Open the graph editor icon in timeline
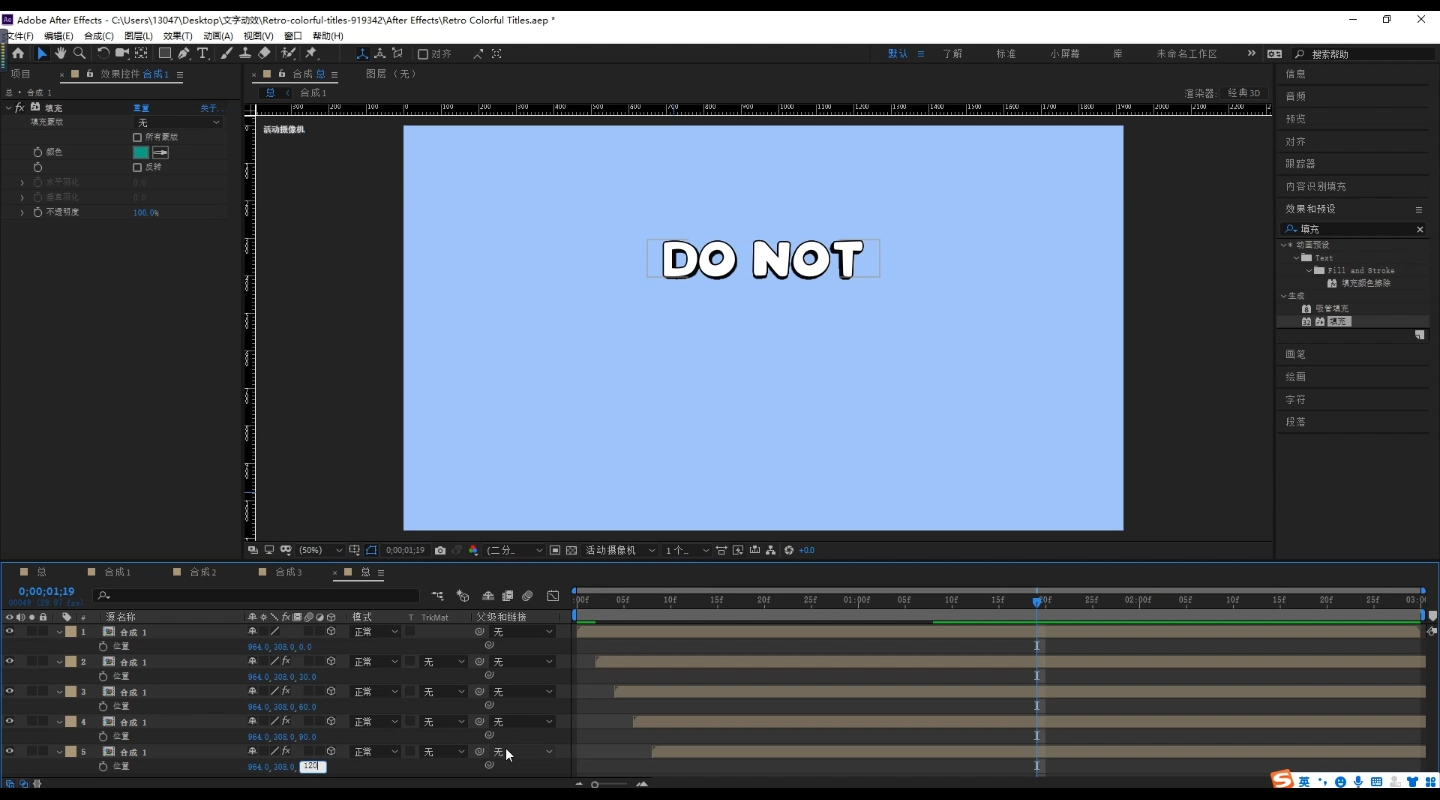The image size is (1440, 800). pos(553,596)
